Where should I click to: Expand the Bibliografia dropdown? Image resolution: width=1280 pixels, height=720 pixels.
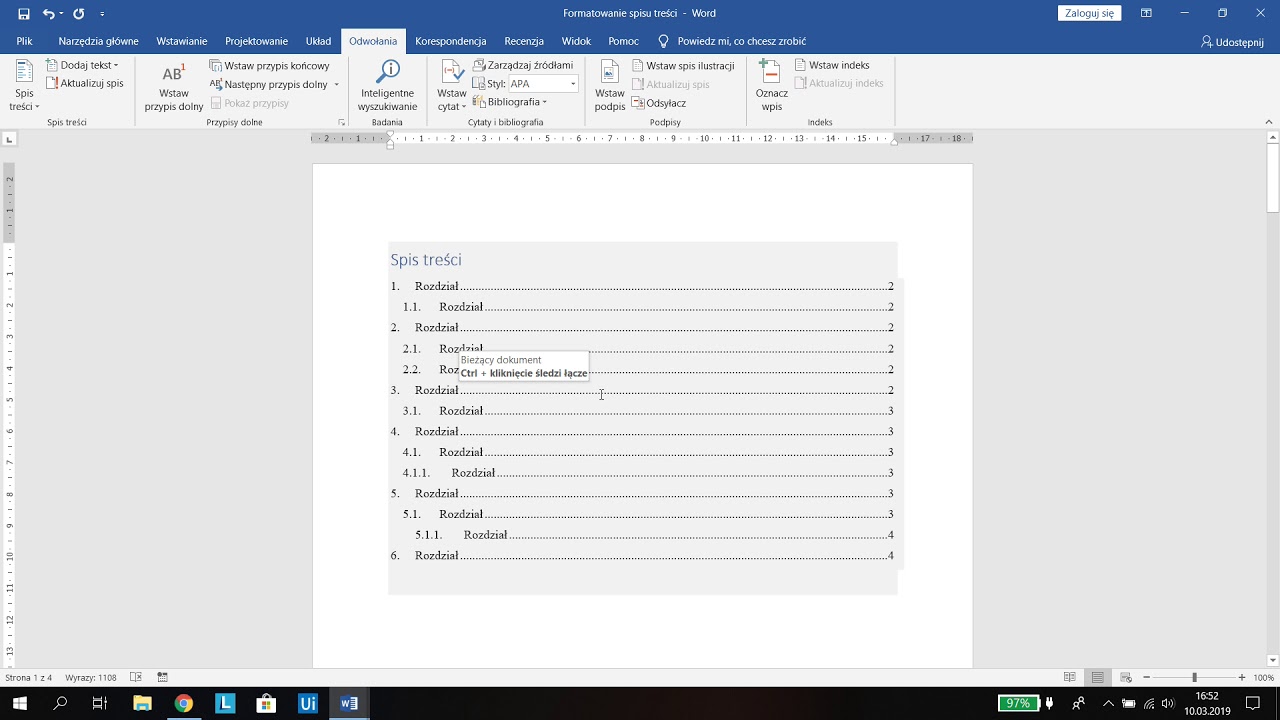pos(510,102)
